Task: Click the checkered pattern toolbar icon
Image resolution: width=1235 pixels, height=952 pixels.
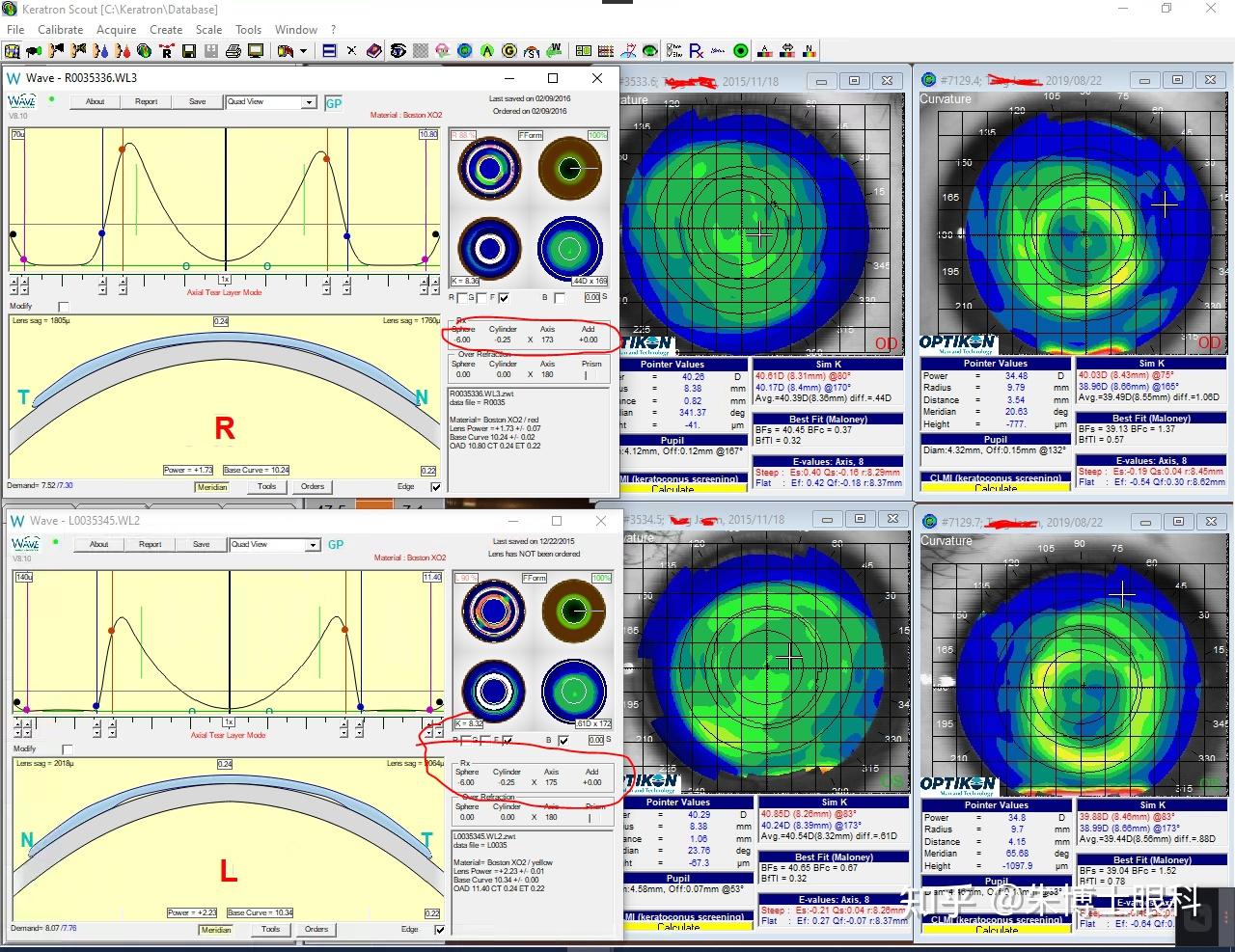Action: (420, 51)
